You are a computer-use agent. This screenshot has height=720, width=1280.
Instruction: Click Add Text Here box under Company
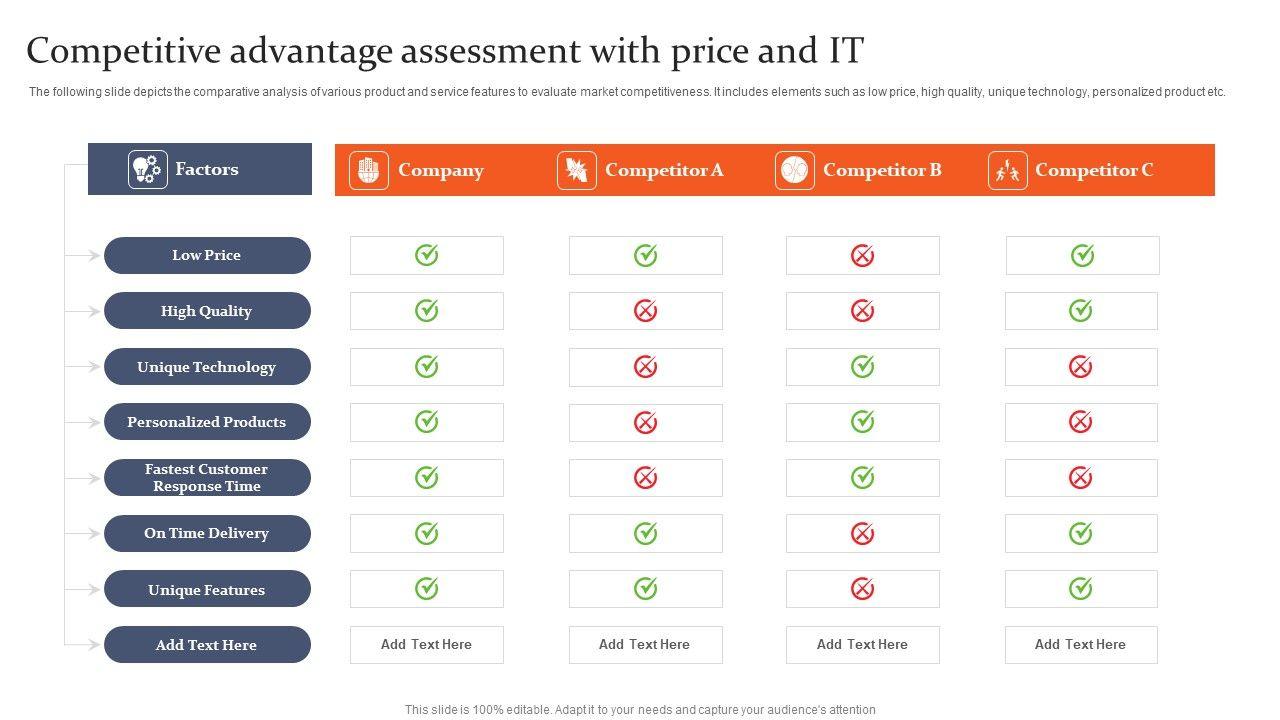(x=427, y=645)
